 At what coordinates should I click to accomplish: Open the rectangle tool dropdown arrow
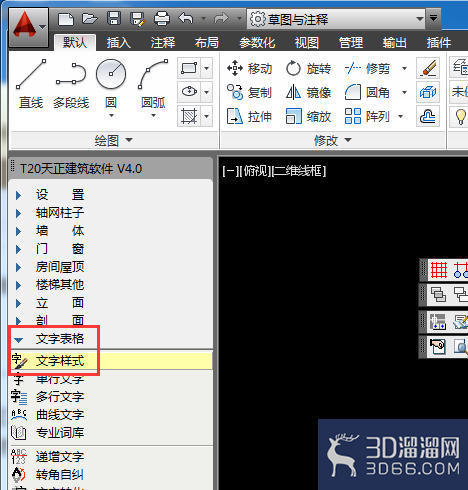click(x=207, y=68)
